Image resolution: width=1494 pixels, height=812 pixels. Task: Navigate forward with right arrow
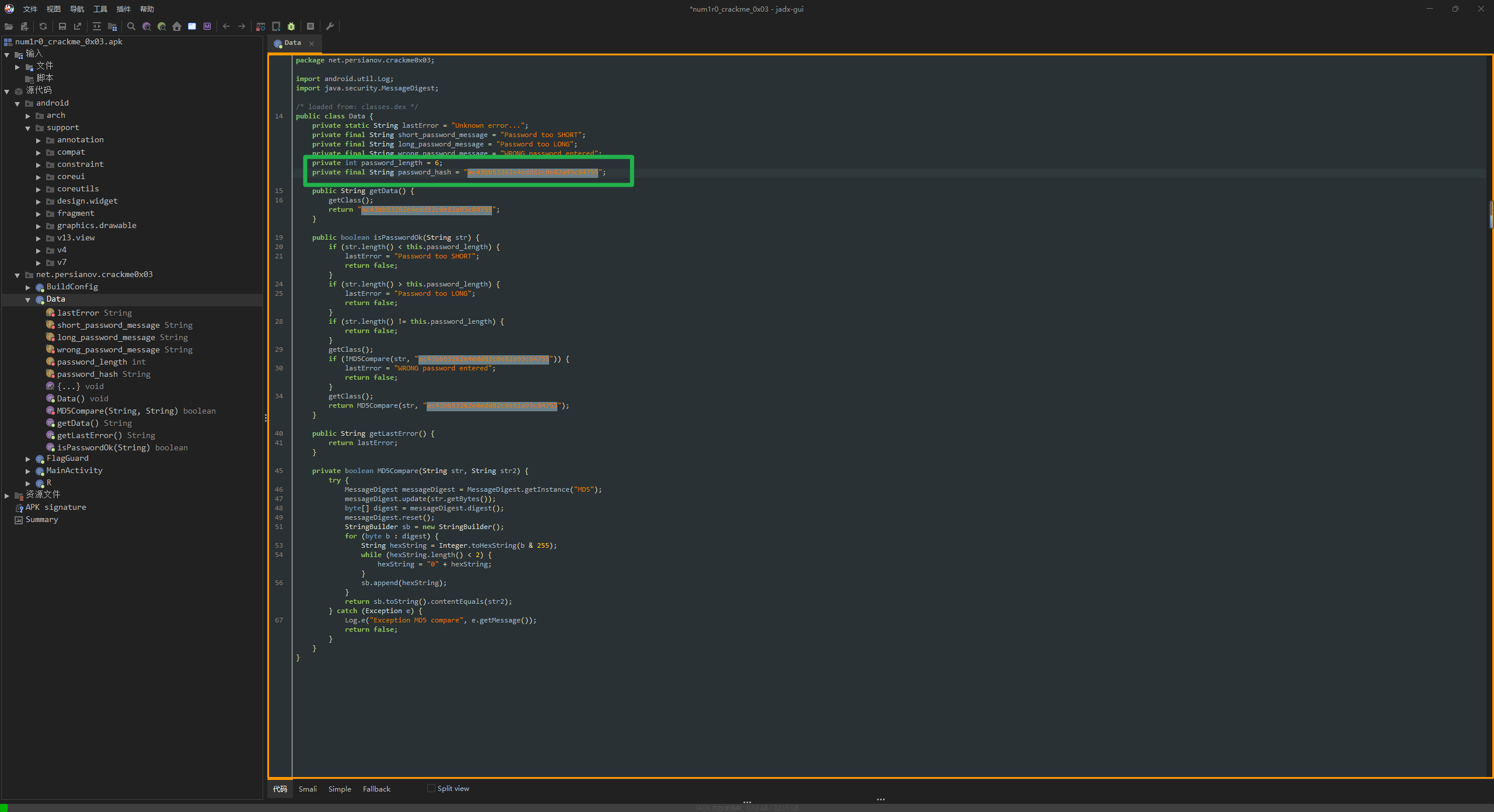point(242,26)
